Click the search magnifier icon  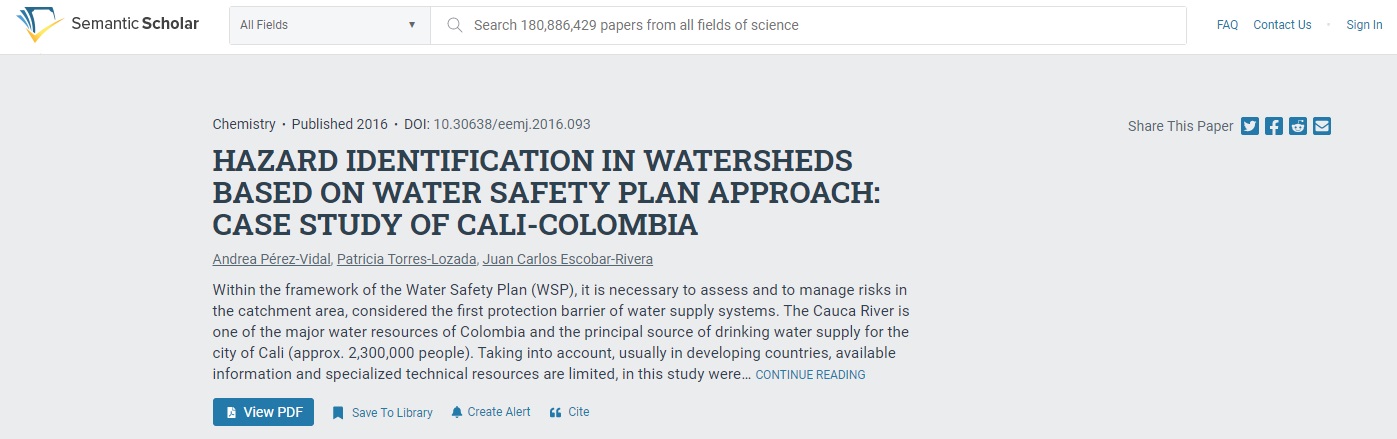click(x=455, y=25)
